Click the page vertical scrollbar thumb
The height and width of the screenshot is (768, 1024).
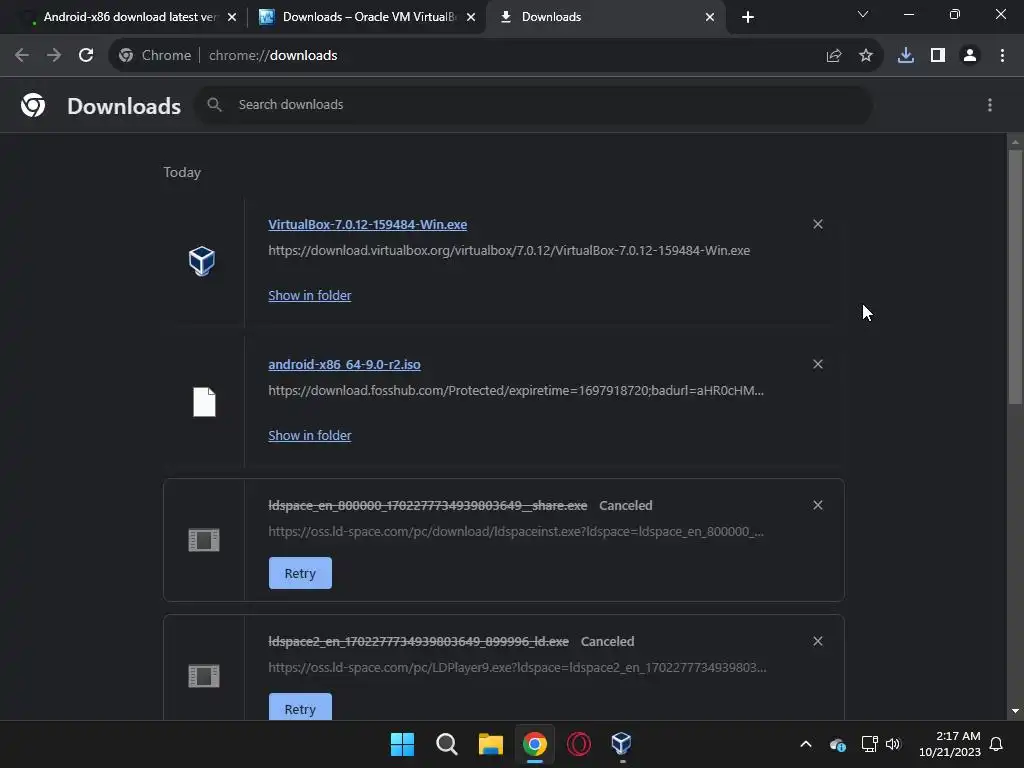pyautogui.click(x=1015, y=278)
